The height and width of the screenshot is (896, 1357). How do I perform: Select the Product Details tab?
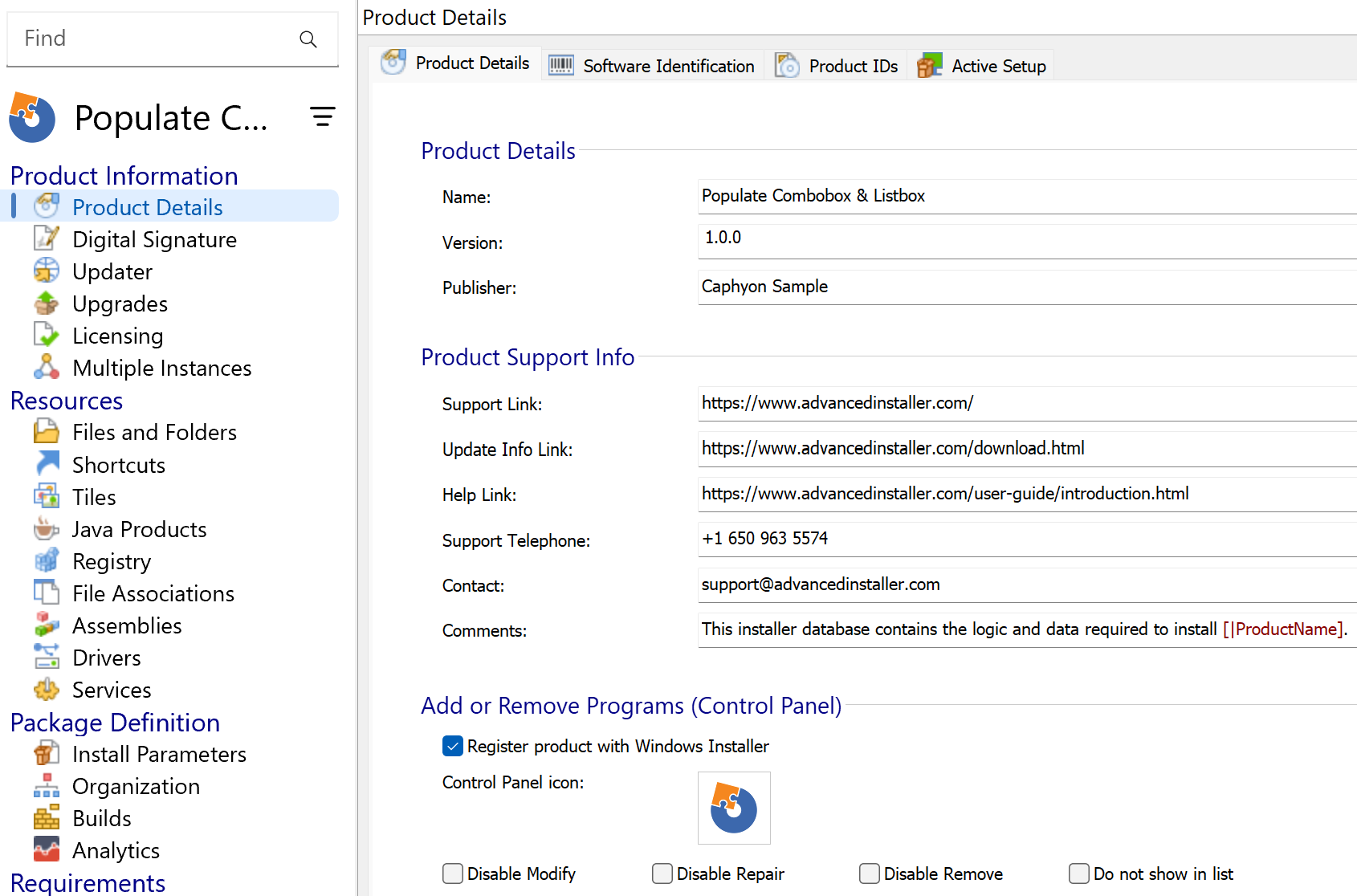click(456, 63)
